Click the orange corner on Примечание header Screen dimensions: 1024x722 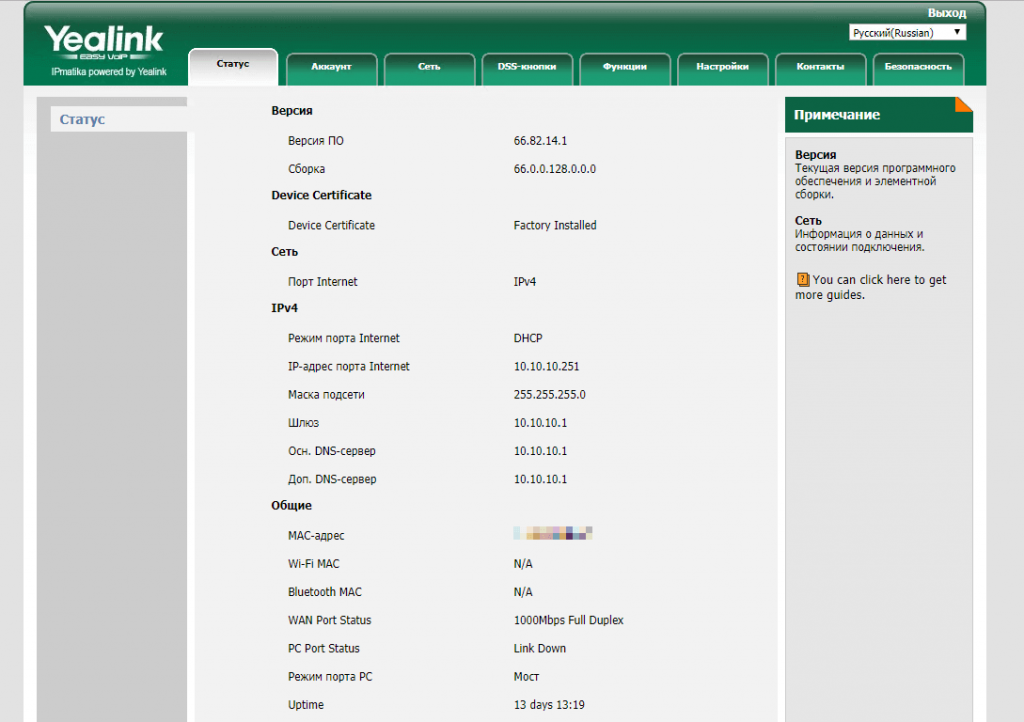coord(963,104)
